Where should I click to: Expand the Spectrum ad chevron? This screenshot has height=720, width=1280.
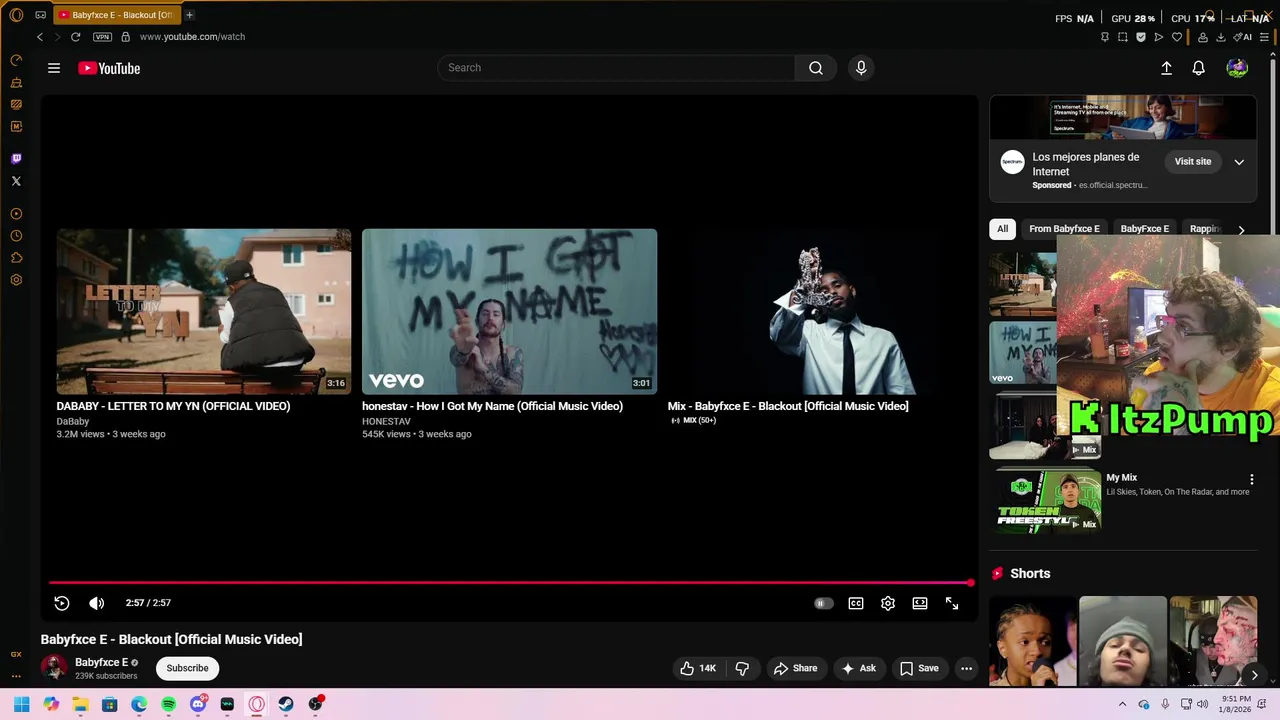(x=1239, y=162)
